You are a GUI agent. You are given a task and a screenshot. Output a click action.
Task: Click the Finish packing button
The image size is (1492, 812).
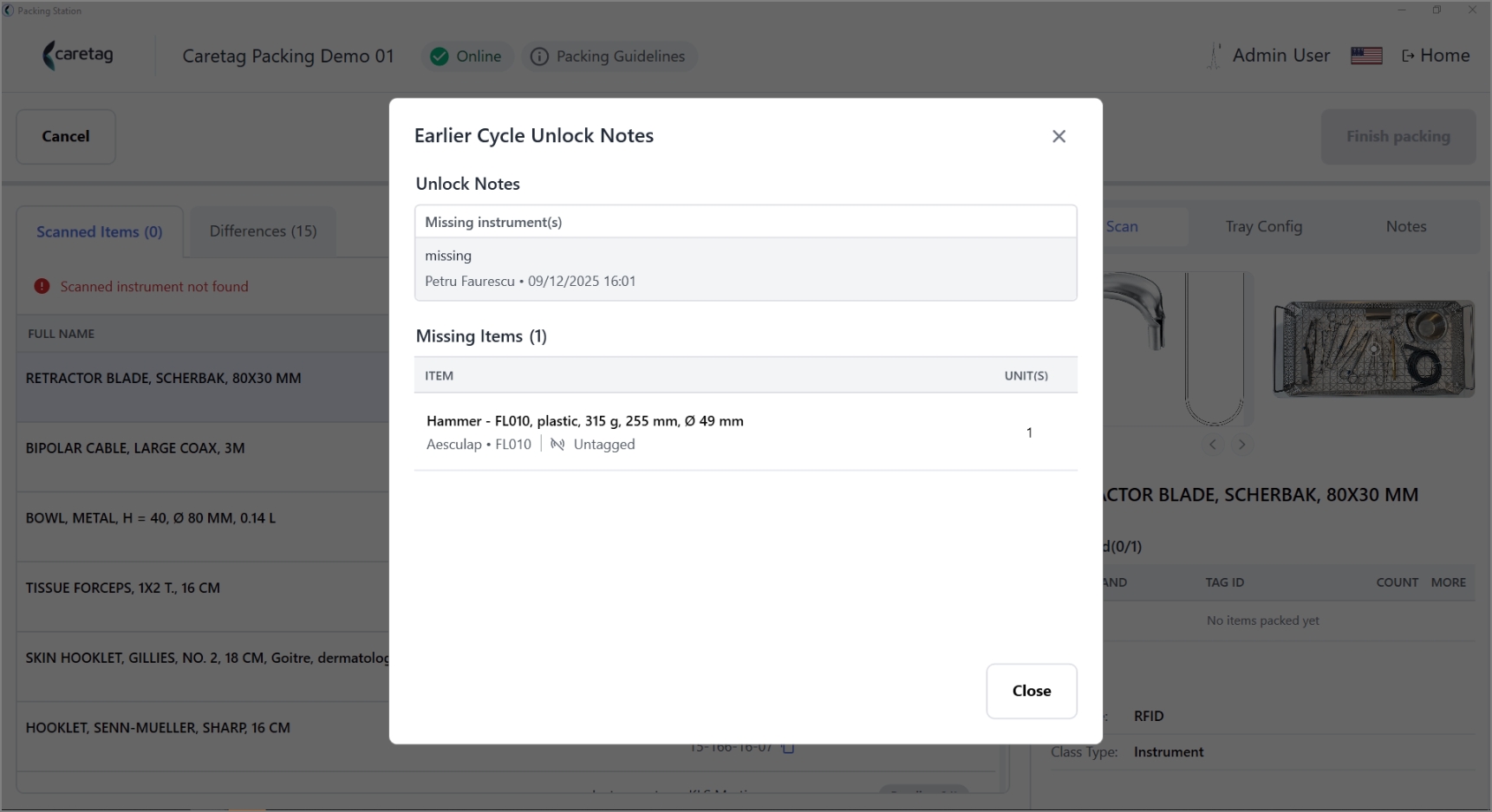point(1398,136)
